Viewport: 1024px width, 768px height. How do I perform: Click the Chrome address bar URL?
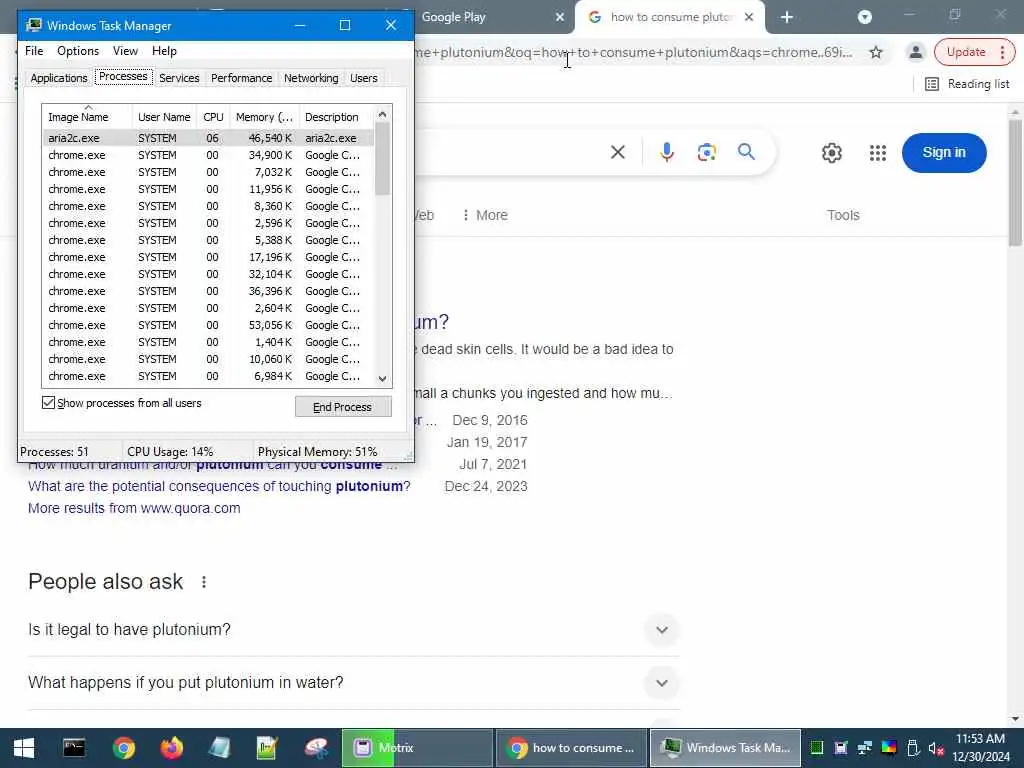633,52
